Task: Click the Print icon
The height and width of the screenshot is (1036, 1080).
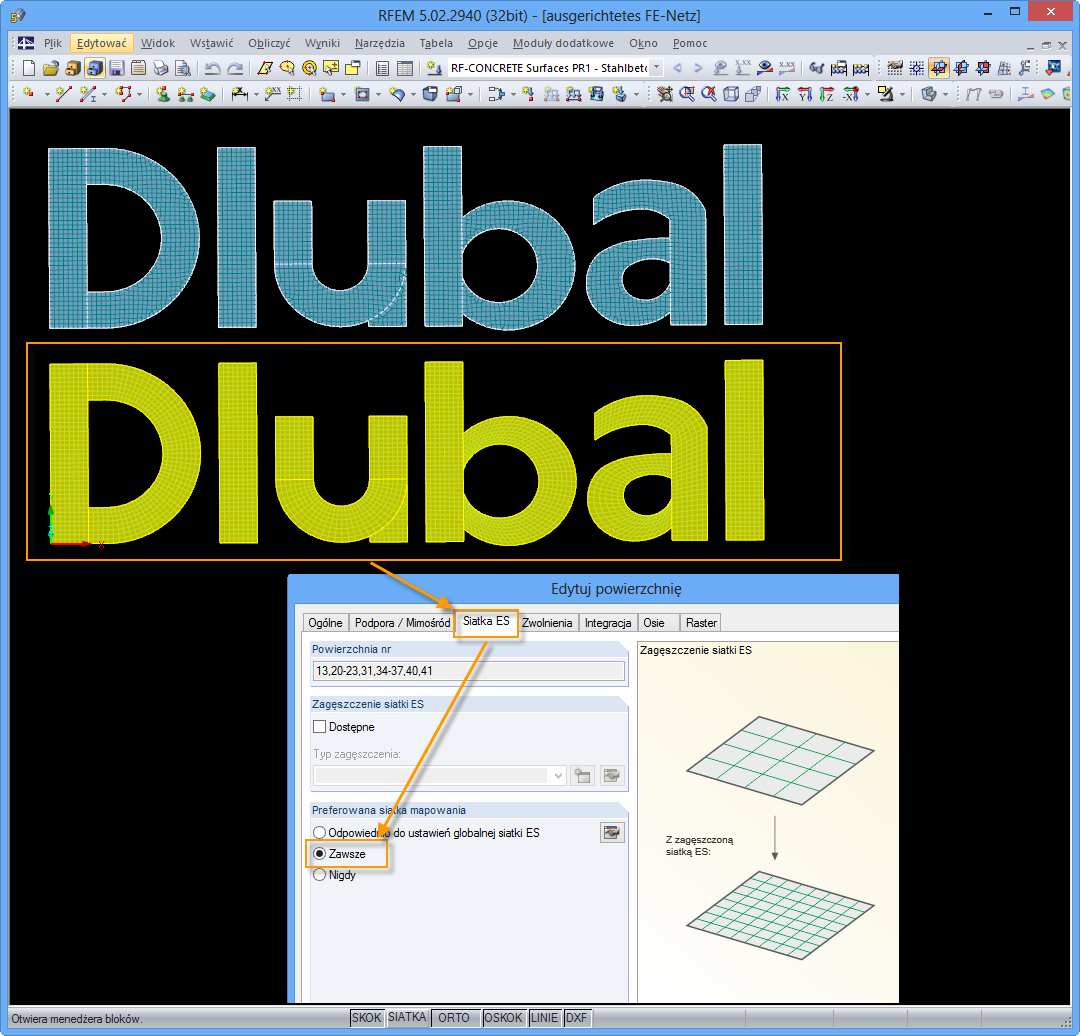Action: click(x=160, y=68)
